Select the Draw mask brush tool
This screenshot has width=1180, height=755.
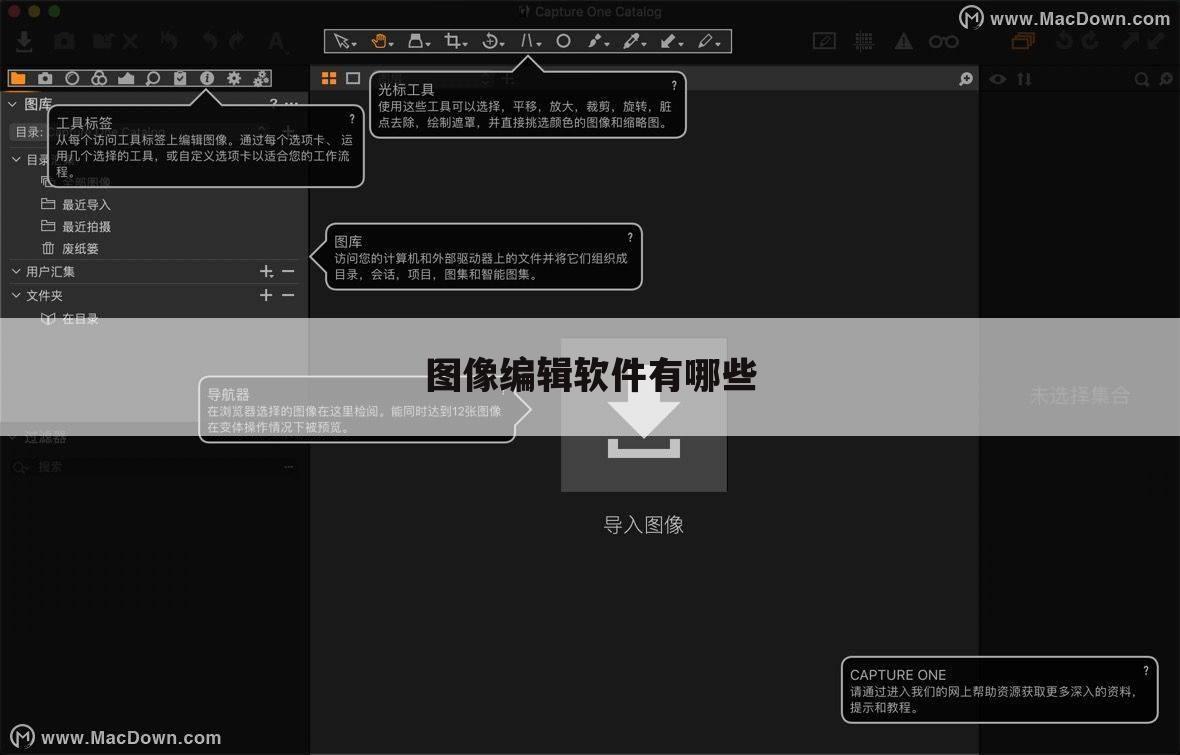click(x=595, y=41)
